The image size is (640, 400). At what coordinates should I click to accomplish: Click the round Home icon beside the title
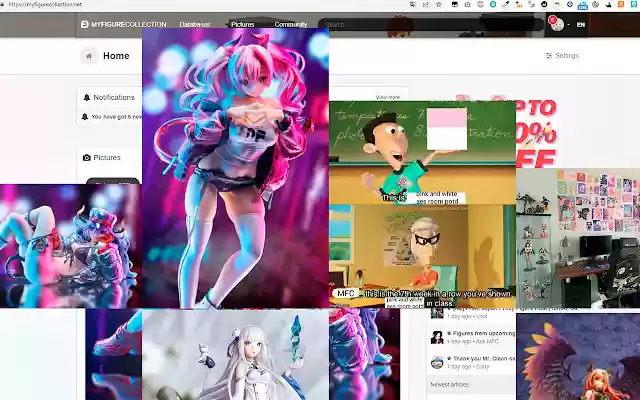click(89, 56)
